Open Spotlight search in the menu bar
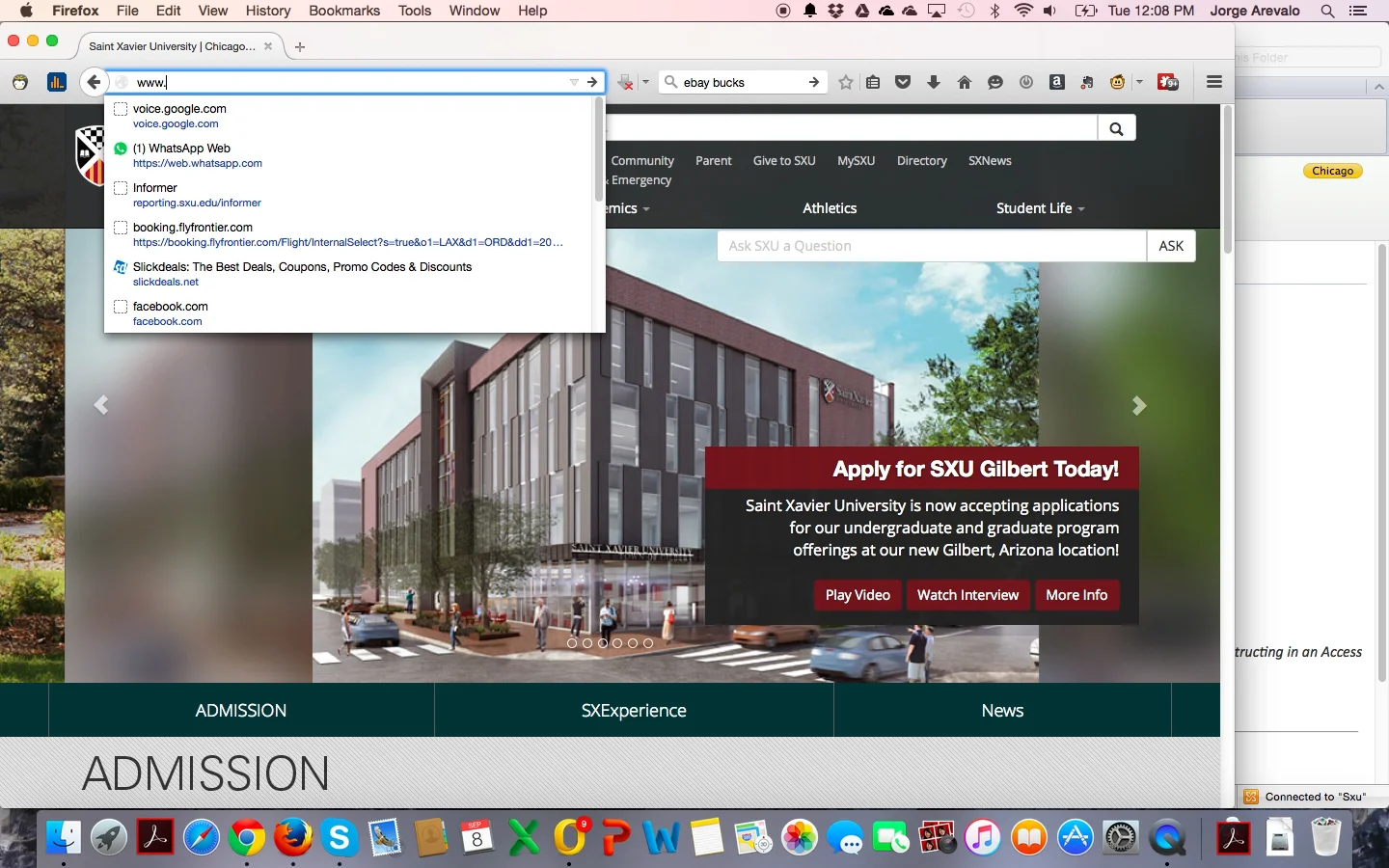1389x868 pixels. 1327,11
